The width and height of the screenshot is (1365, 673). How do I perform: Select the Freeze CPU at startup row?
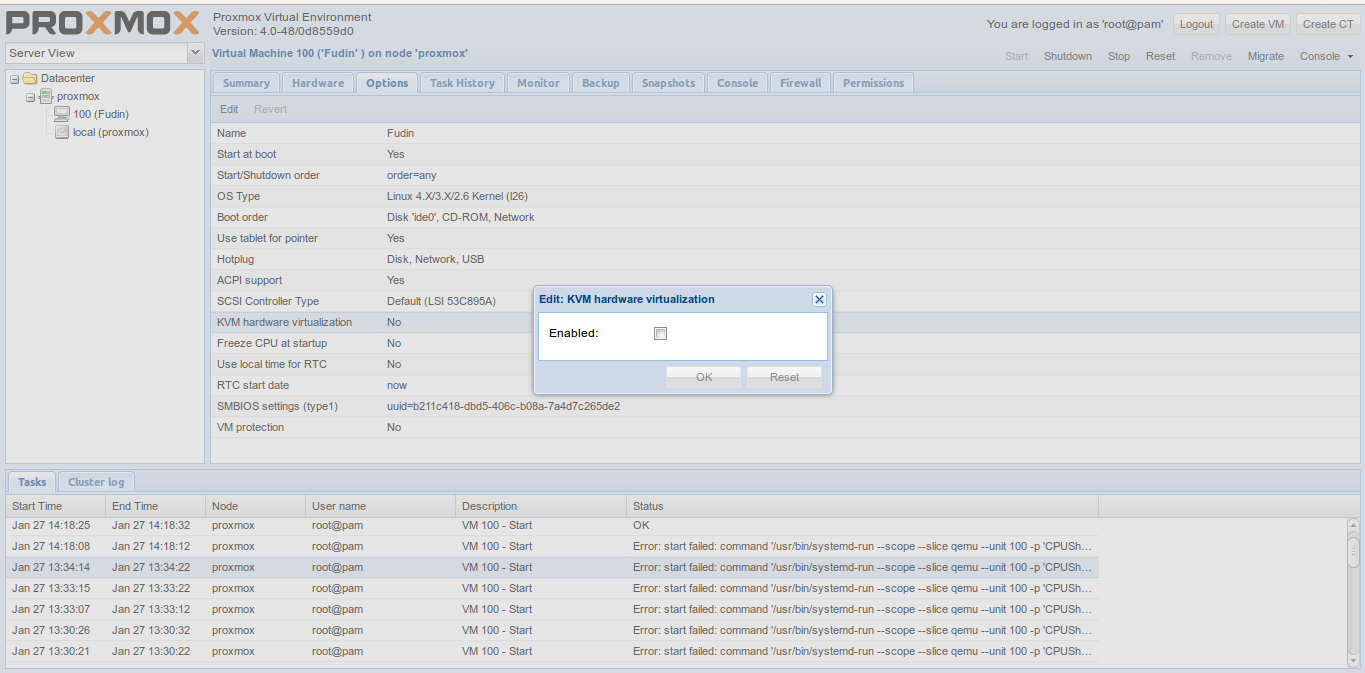(x=786, y=343)
